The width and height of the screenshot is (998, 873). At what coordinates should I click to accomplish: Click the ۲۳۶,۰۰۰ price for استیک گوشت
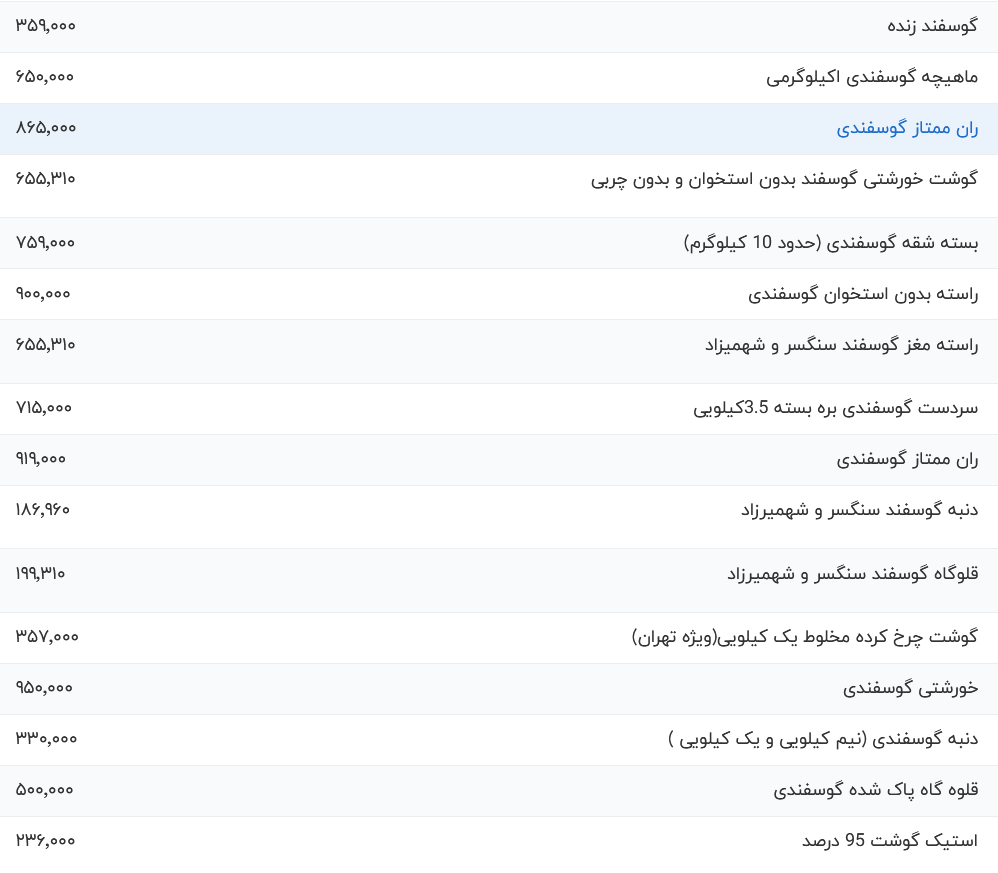point(46,841)
